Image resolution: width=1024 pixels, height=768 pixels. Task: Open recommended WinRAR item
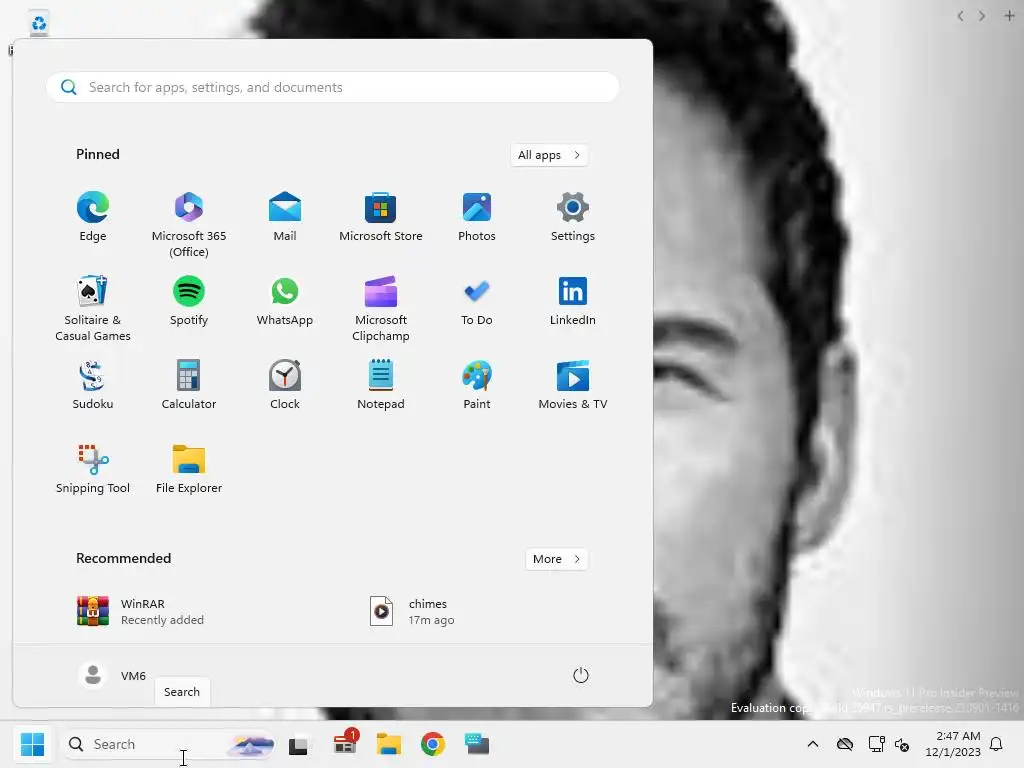coord(140,611)
